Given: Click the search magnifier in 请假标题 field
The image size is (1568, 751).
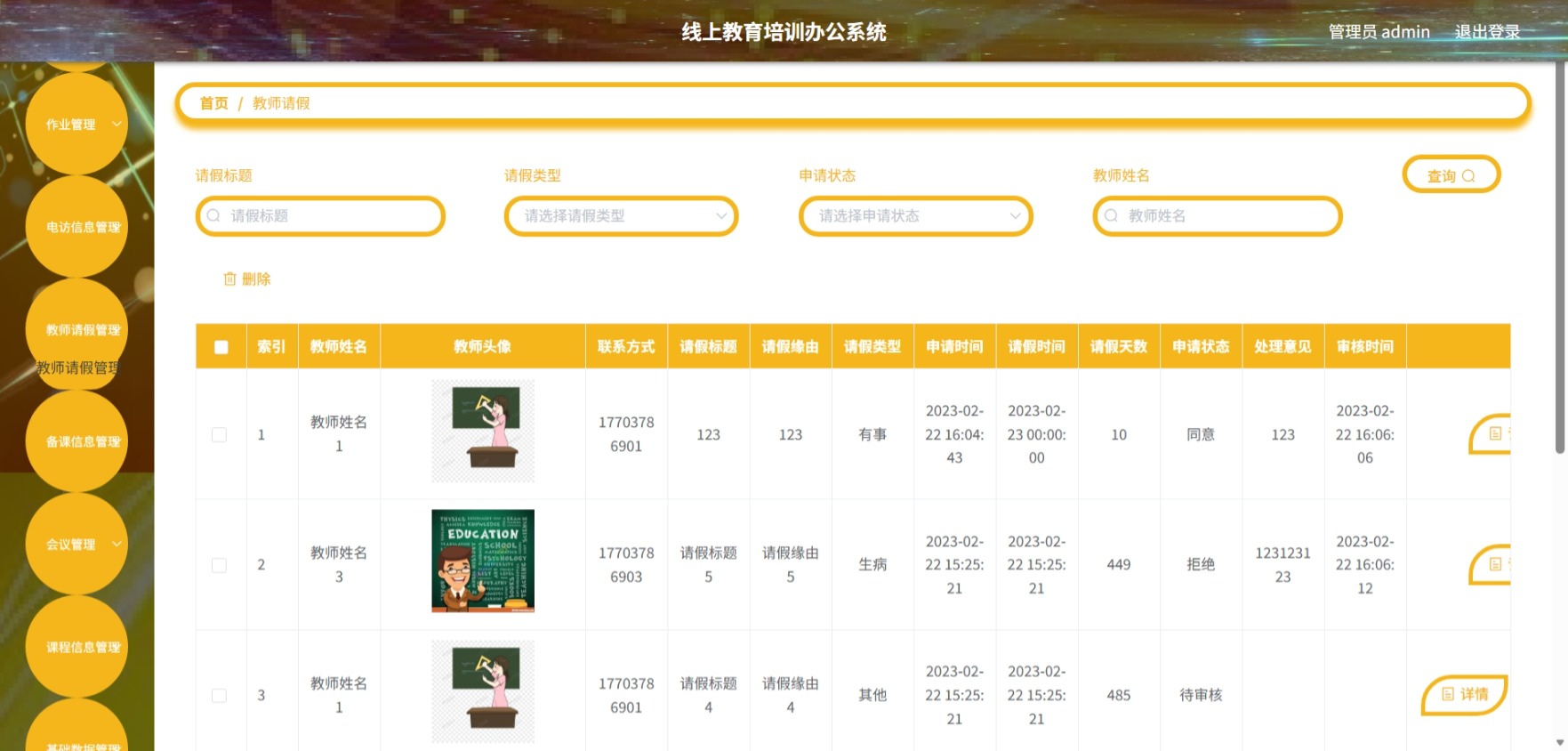Looking at the screenshot, I should [x=213, y=215].
